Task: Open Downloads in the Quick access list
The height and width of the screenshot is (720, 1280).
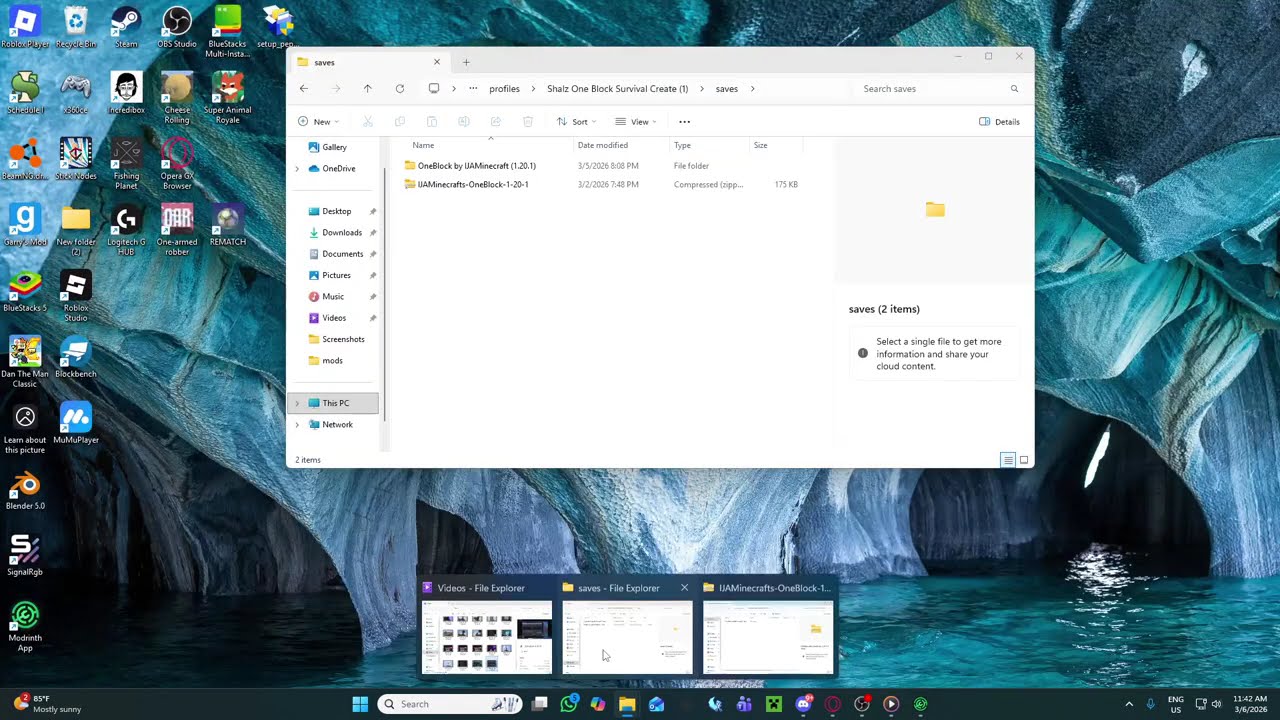Action: click(342, 233)
